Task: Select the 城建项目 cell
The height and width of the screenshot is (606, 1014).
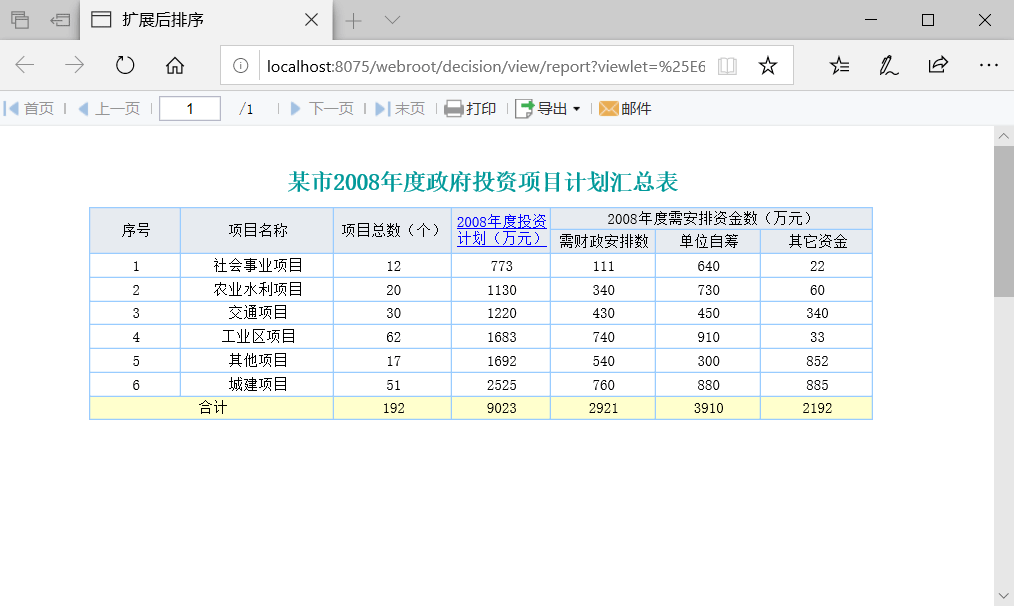Action: tap(257, 385)
